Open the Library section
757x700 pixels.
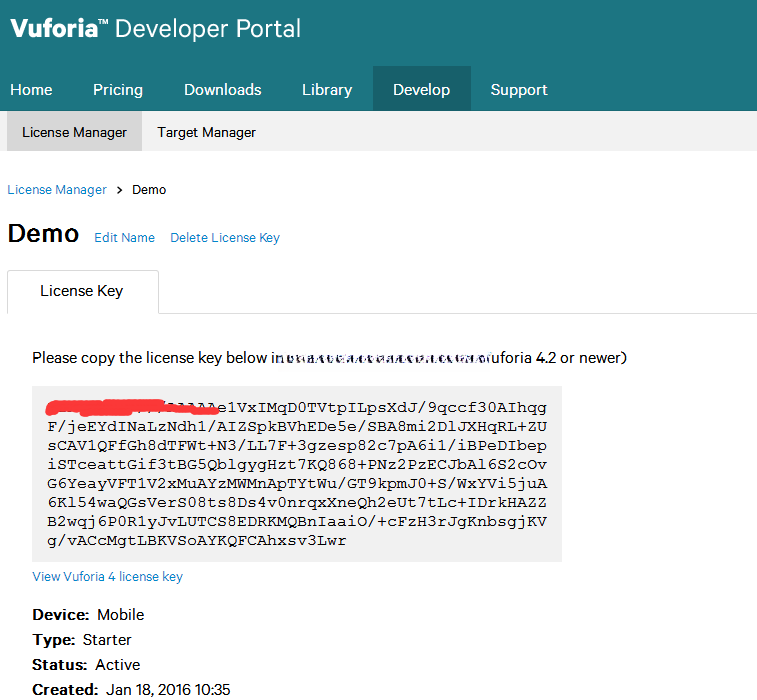(x=327, y=90)
